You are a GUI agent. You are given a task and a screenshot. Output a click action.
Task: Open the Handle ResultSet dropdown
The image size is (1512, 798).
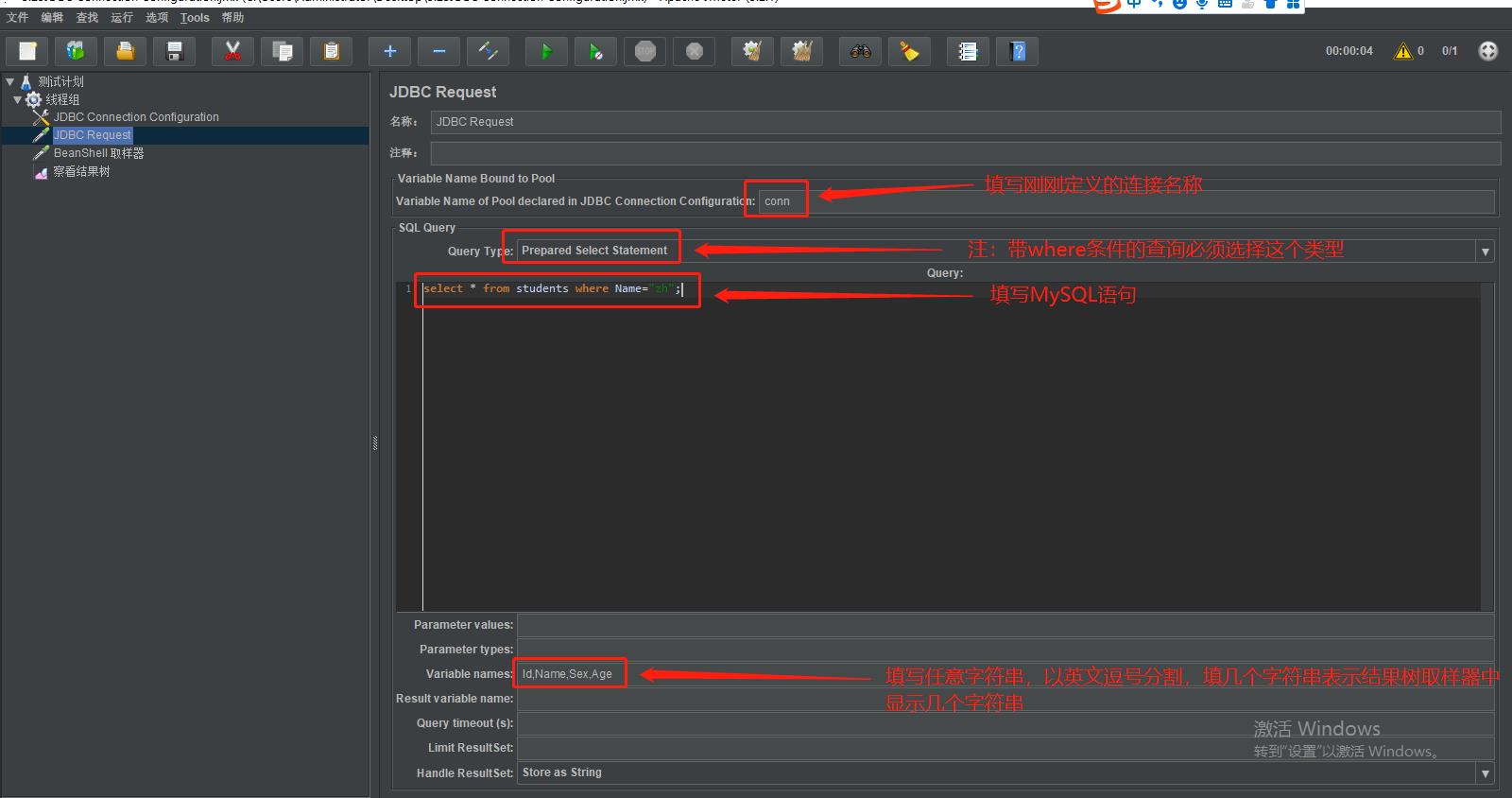(1485, 772)
